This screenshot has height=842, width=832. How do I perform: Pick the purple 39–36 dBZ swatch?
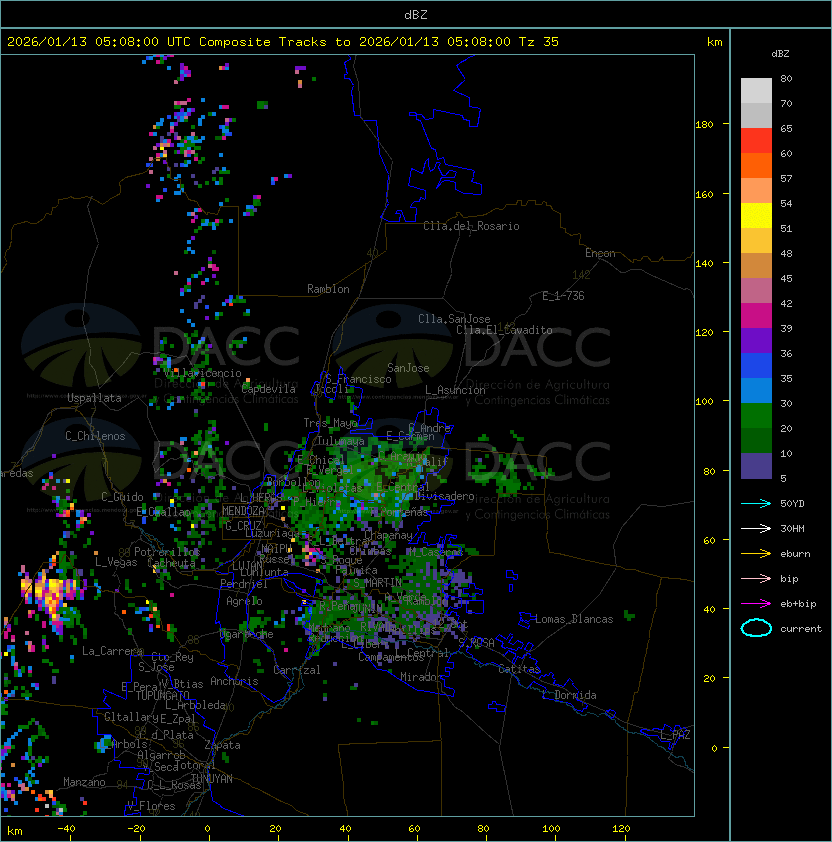point(756,340)
